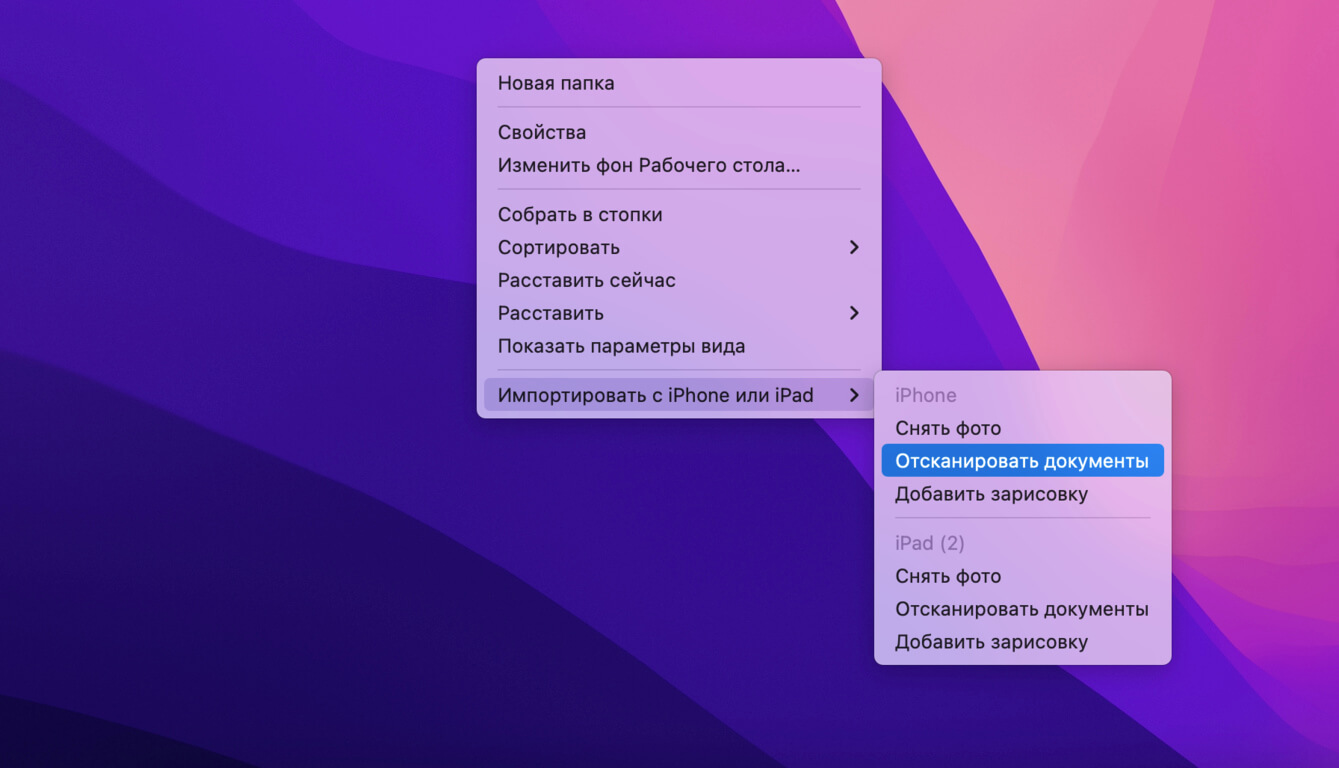Click "Снять фото" in the iPhone section
The width and height of the screenshot is (1339, 768).
(947, 427)
